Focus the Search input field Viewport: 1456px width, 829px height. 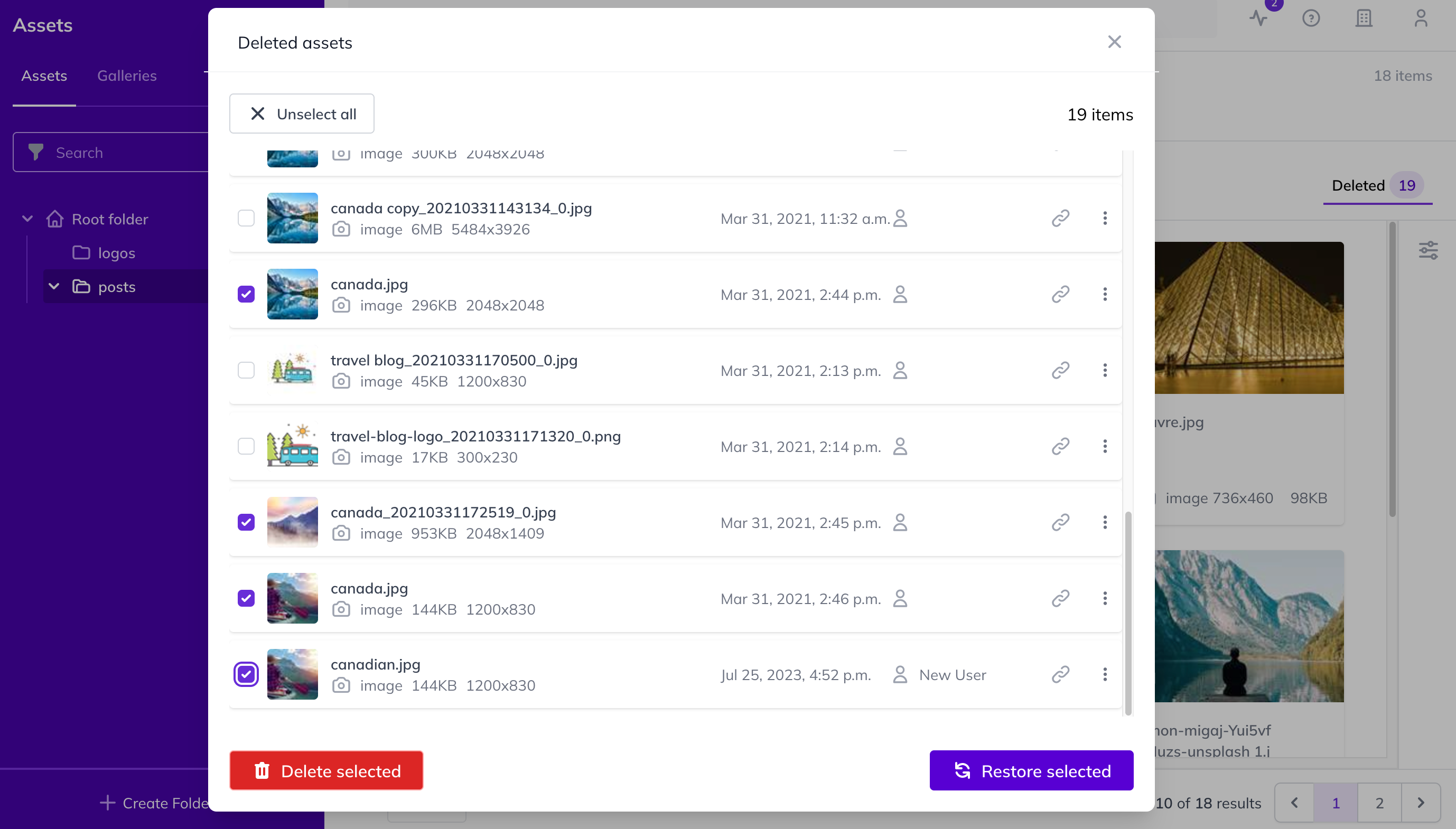[x=111, y=152]
